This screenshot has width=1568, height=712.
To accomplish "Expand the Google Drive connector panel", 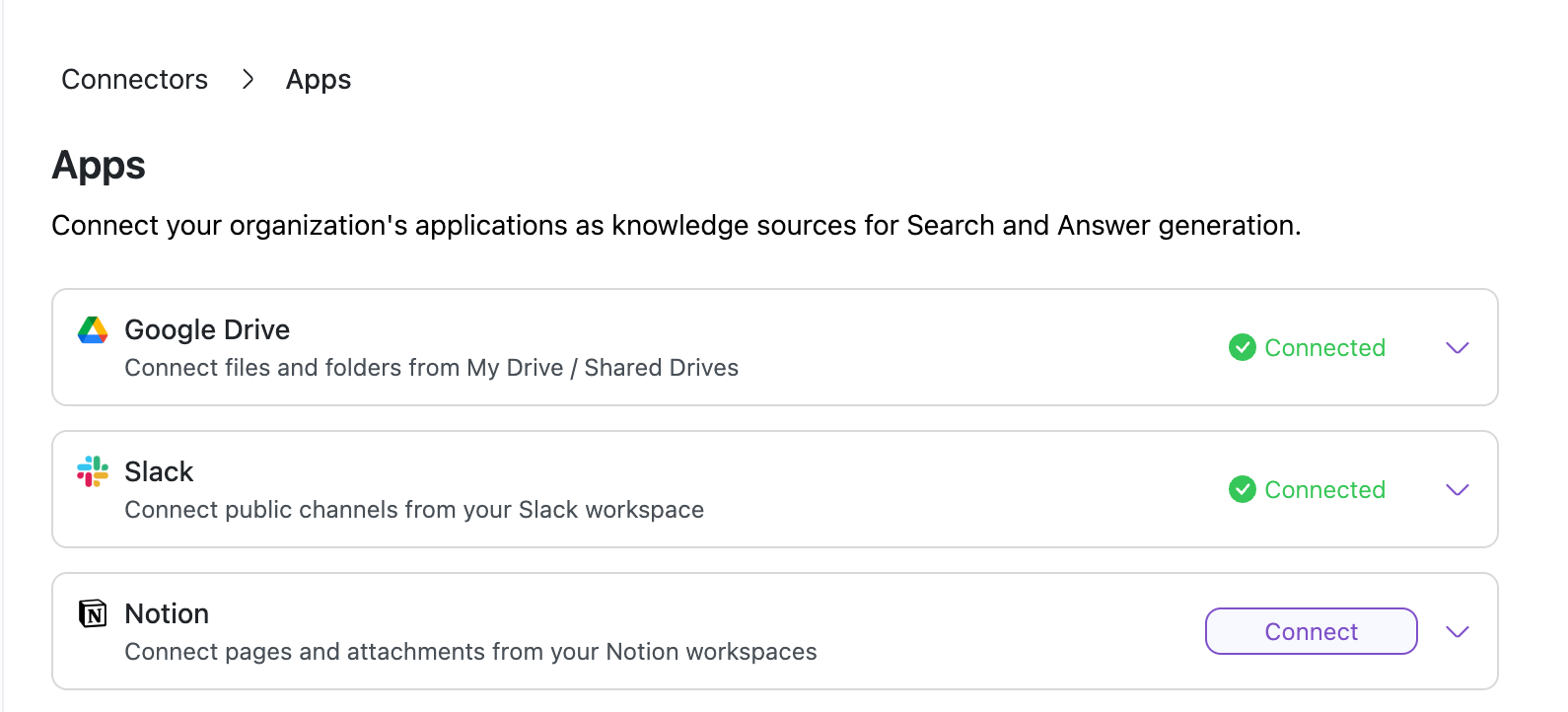I will pos(1457,347).
